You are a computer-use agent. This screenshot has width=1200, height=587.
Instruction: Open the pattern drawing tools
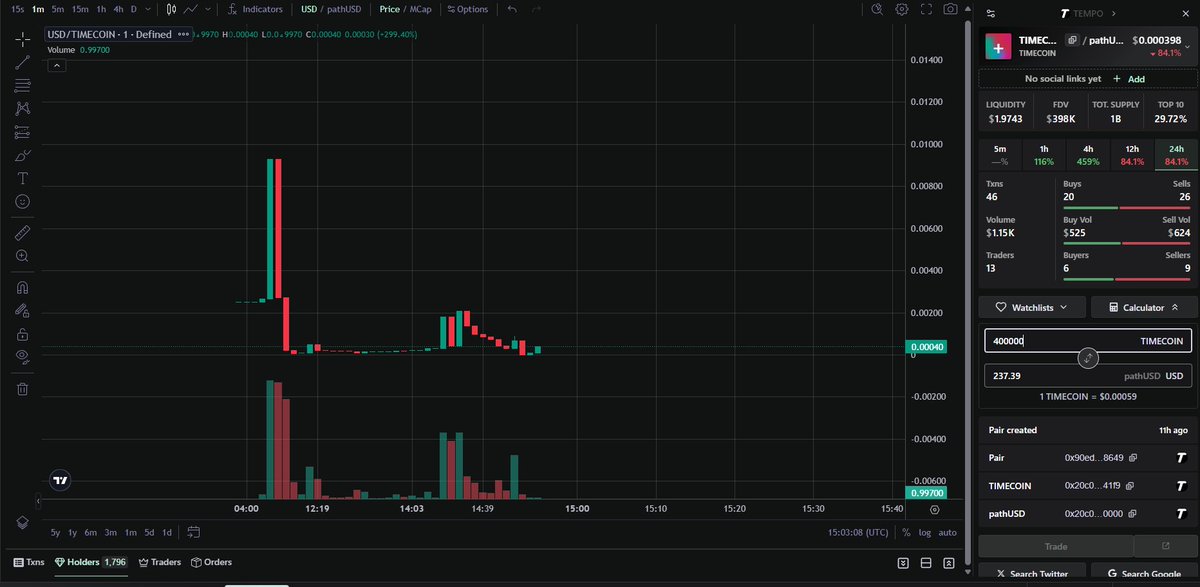click(x=22, y=108)
